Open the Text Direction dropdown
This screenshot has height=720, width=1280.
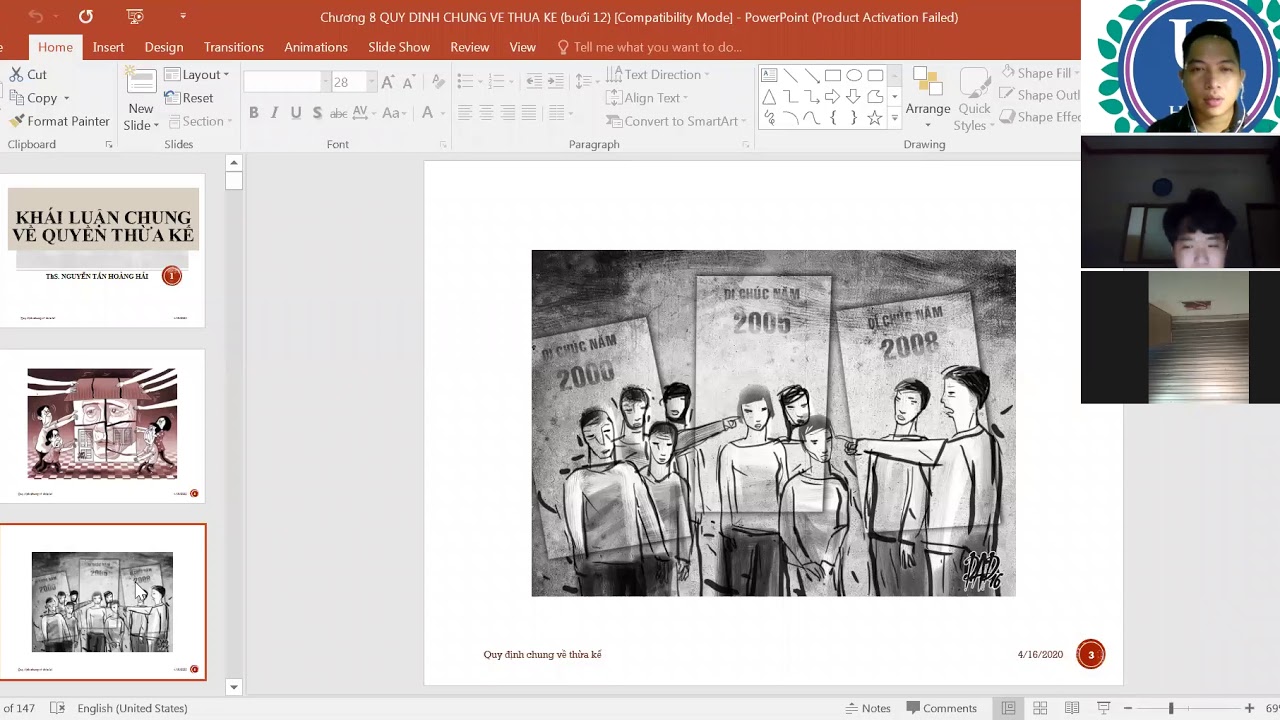[657, 75]
